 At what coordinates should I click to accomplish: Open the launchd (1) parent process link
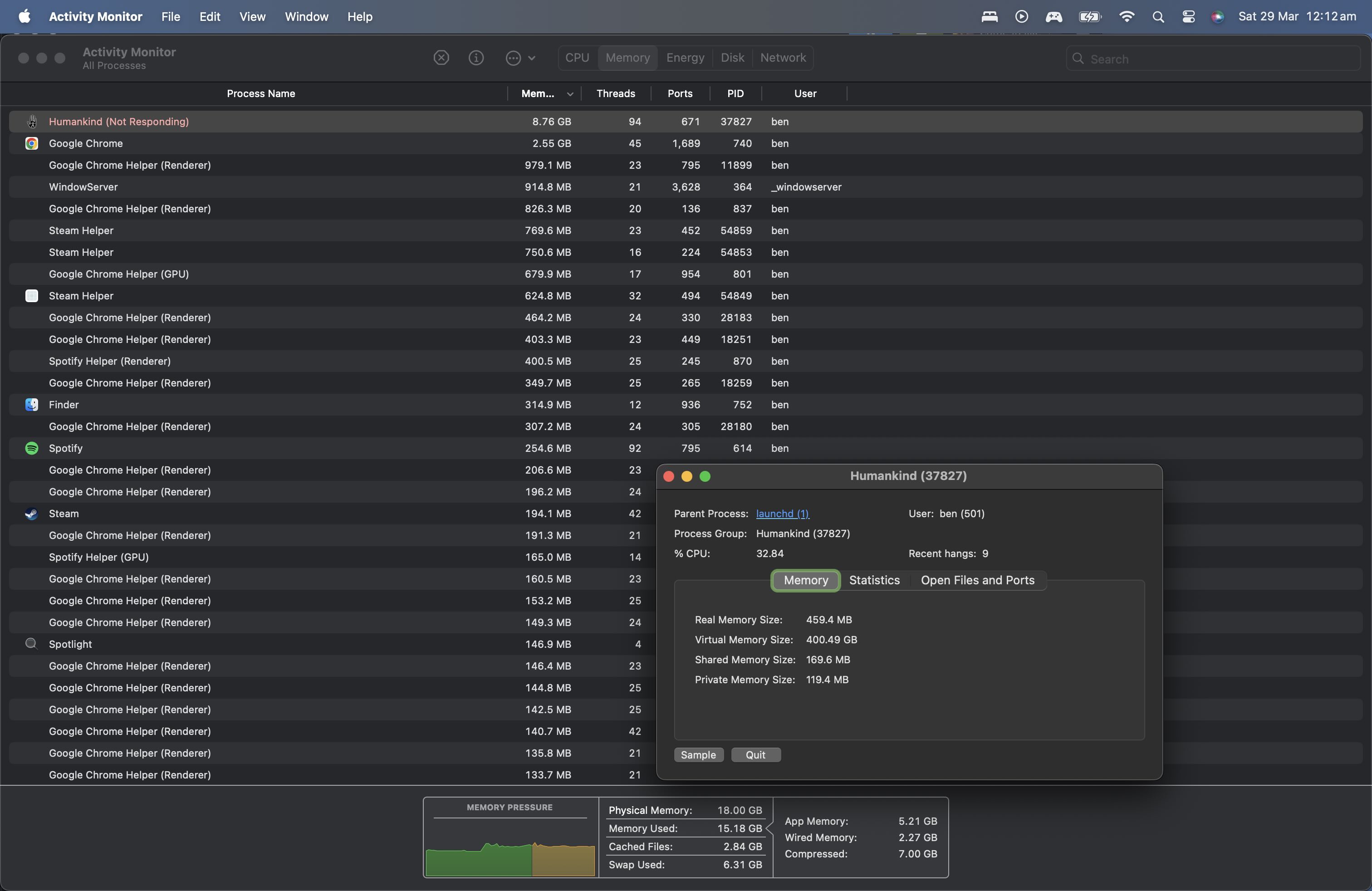(782, 514)
